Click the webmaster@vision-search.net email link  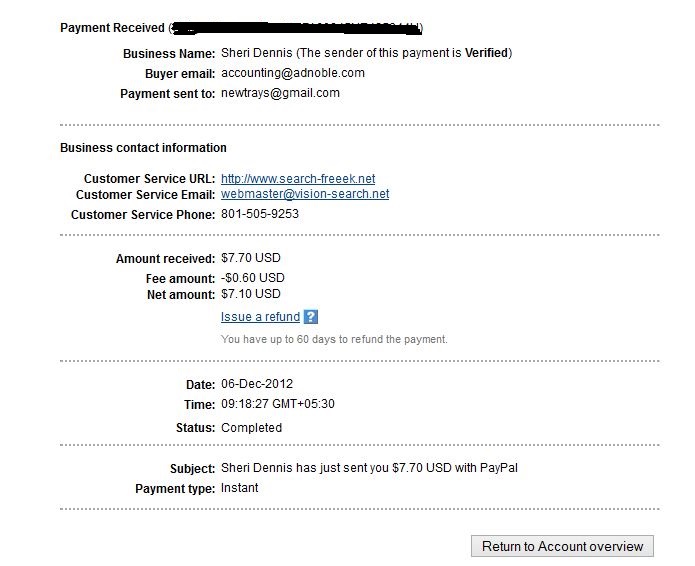pos(305,194)
